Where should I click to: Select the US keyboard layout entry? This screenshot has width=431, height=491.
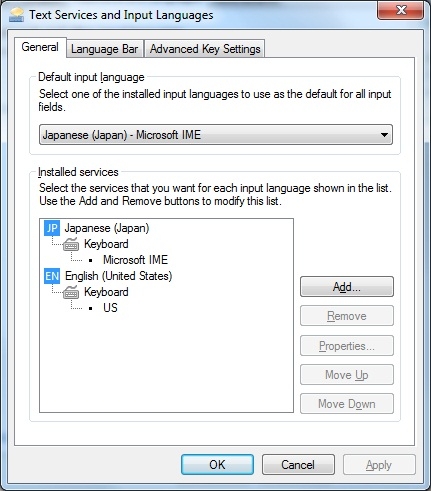(x=110, y=308)
